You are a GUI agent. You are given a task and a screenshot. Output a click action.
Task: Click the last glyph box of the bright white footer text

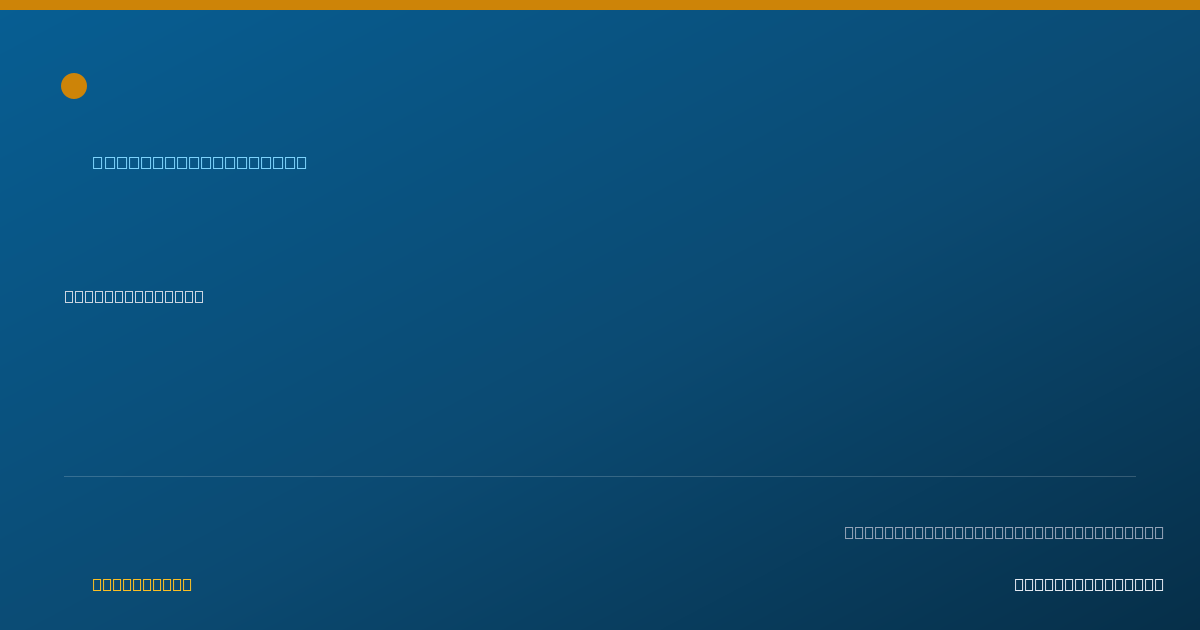(1159, 584)
